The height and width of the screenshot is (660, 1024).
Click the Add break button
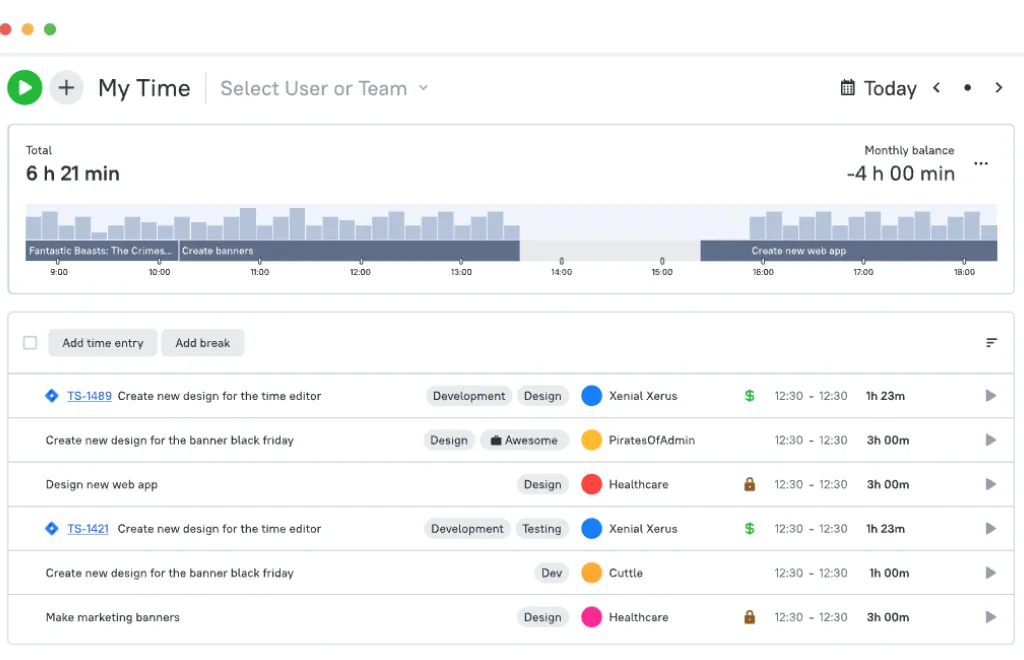pyautogui.click(x=203, y=343)
